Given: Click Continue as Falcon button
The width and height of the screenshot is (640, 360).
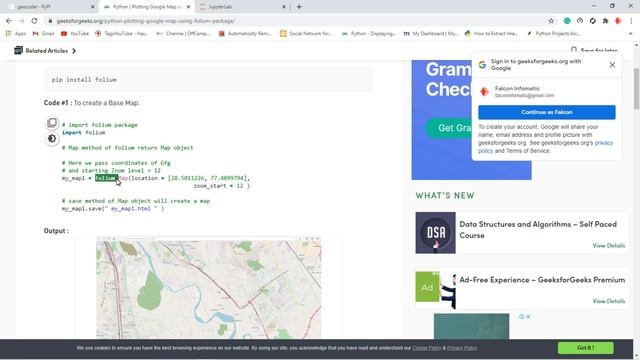Looking at the screenshot, I should [547, 112].
